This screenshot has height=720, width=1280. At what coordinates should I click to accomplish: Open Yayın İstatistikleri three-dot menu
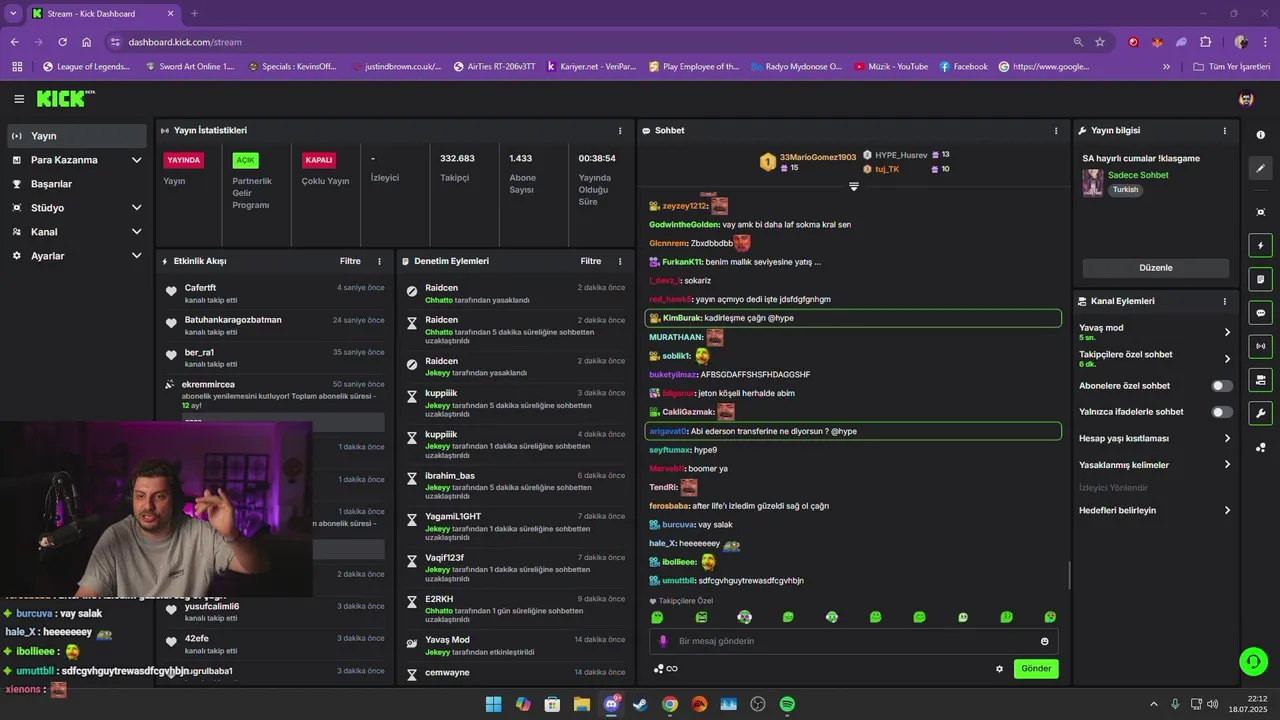click(620, 131)
